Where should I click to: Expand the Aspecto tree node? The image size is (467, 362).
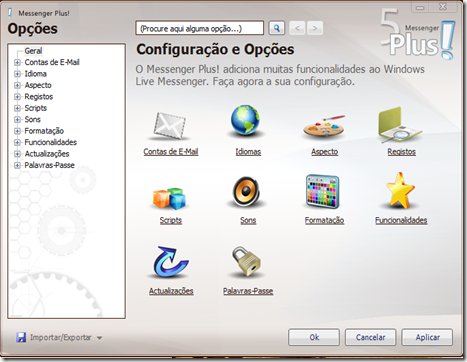(x=17, y=85)
